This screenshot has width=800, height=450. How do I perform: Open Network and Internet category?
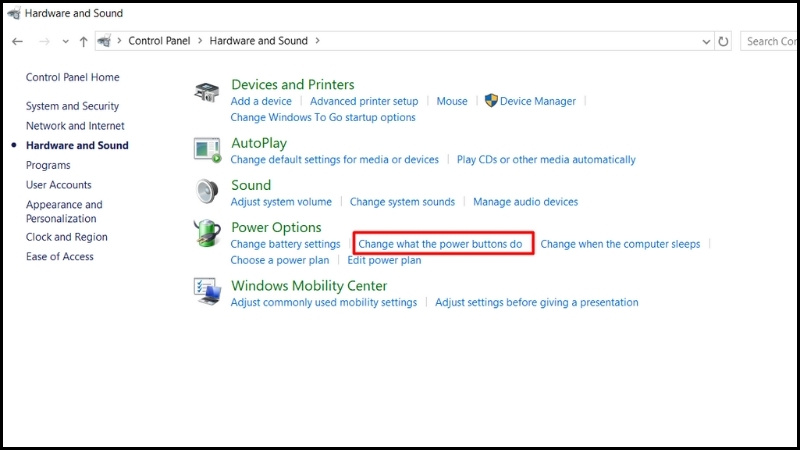[x=75, y=126]
